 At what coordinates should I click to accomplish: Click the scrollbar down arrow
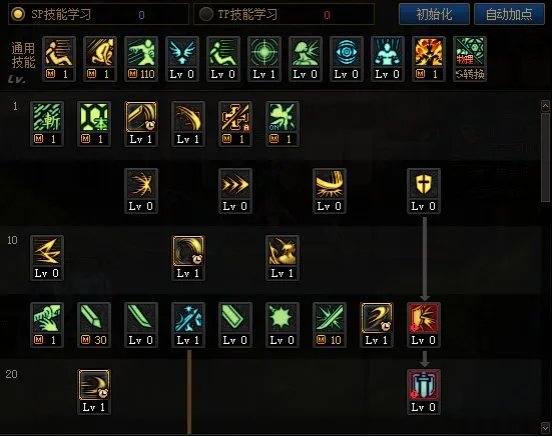545,428
